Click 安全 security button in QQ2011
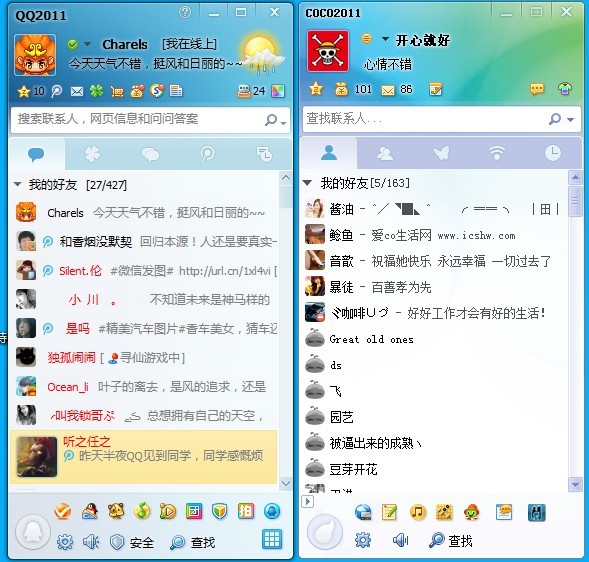Viewport: 589px width, 562px height. click(x=132, y=542)
